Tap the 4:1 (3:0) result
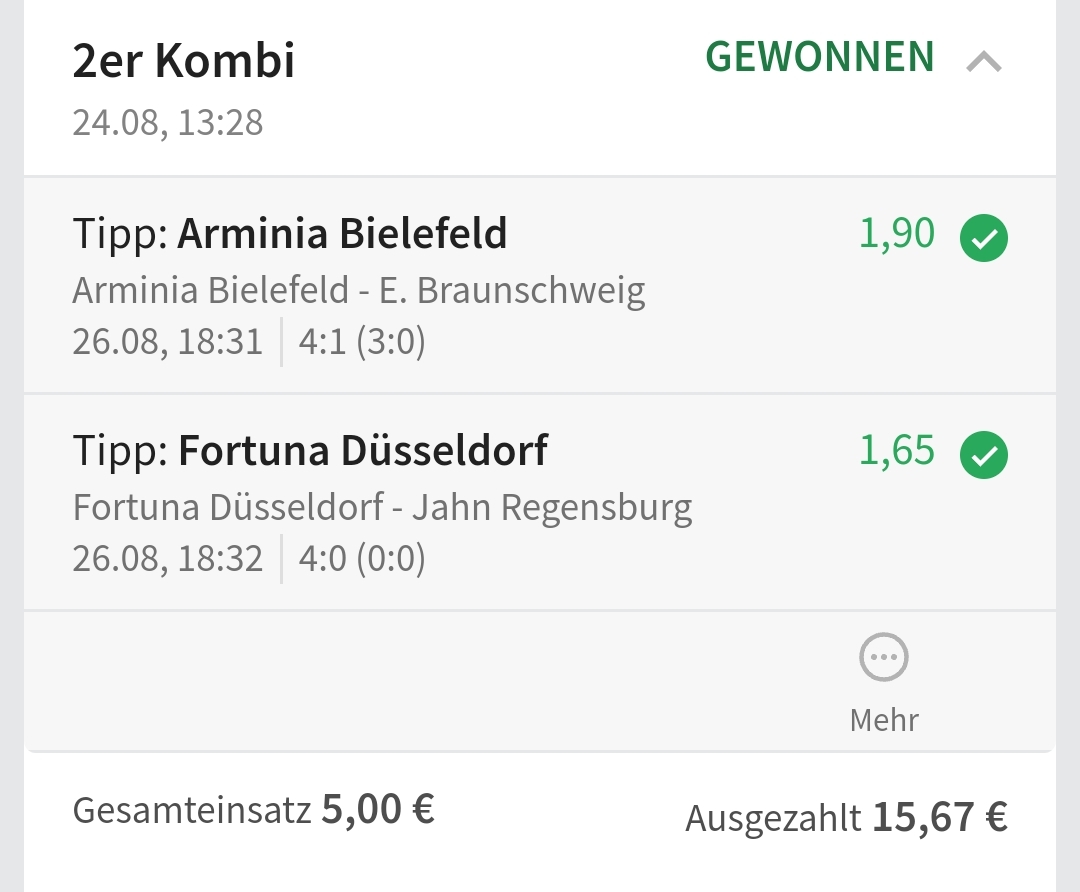 point(362,342)
